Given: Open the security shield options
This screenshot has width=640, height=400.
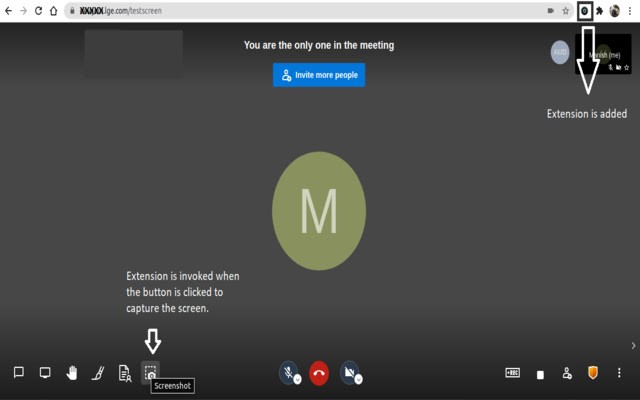Looking at the screenshot, I should point(593,373).
